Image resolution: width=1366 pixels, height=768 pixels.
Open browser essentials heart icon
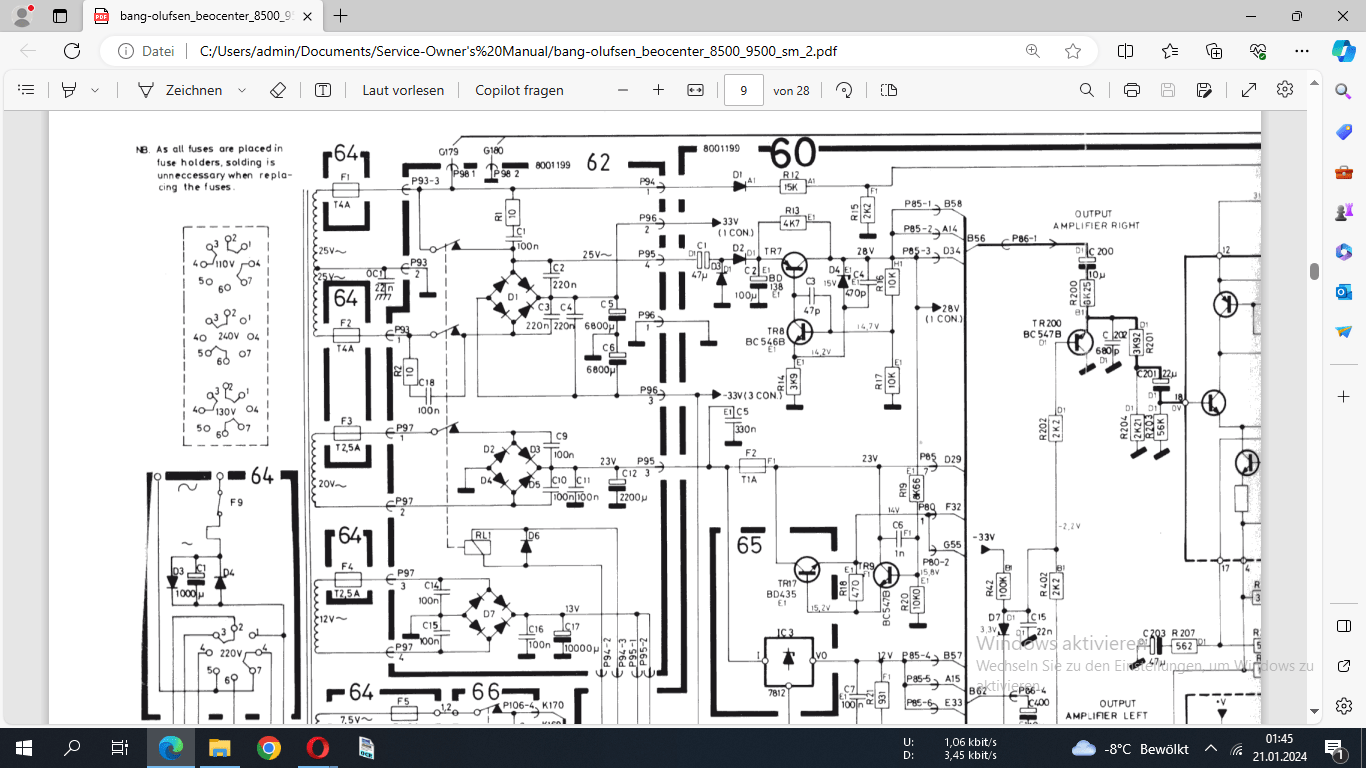(1258, 51)
